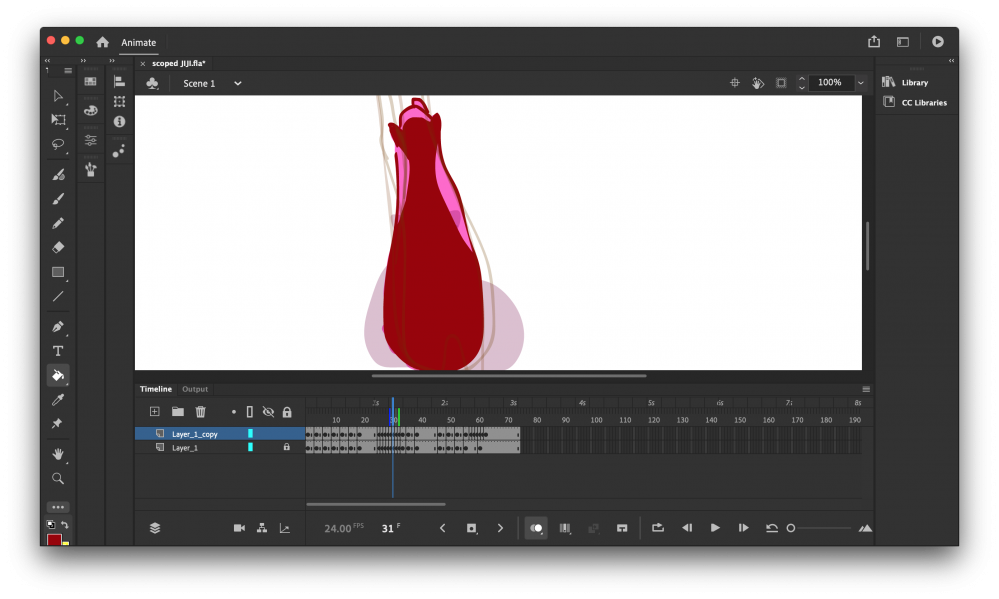
Task: Toggle lock all layers padlock
Action: tap(287, 412)
